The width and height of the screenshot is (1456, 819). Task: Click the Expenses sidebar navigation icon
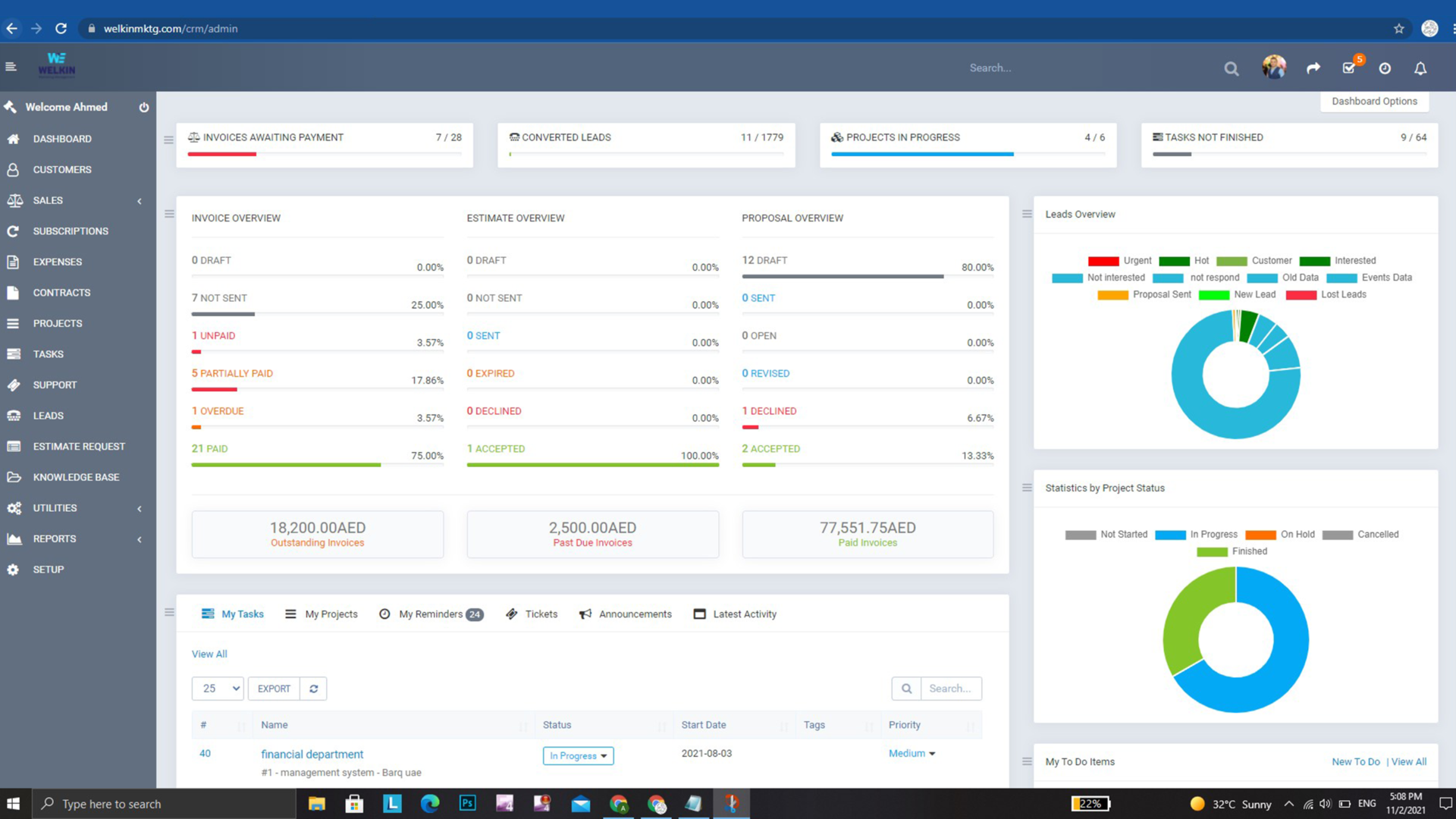(x=15, y=261)
